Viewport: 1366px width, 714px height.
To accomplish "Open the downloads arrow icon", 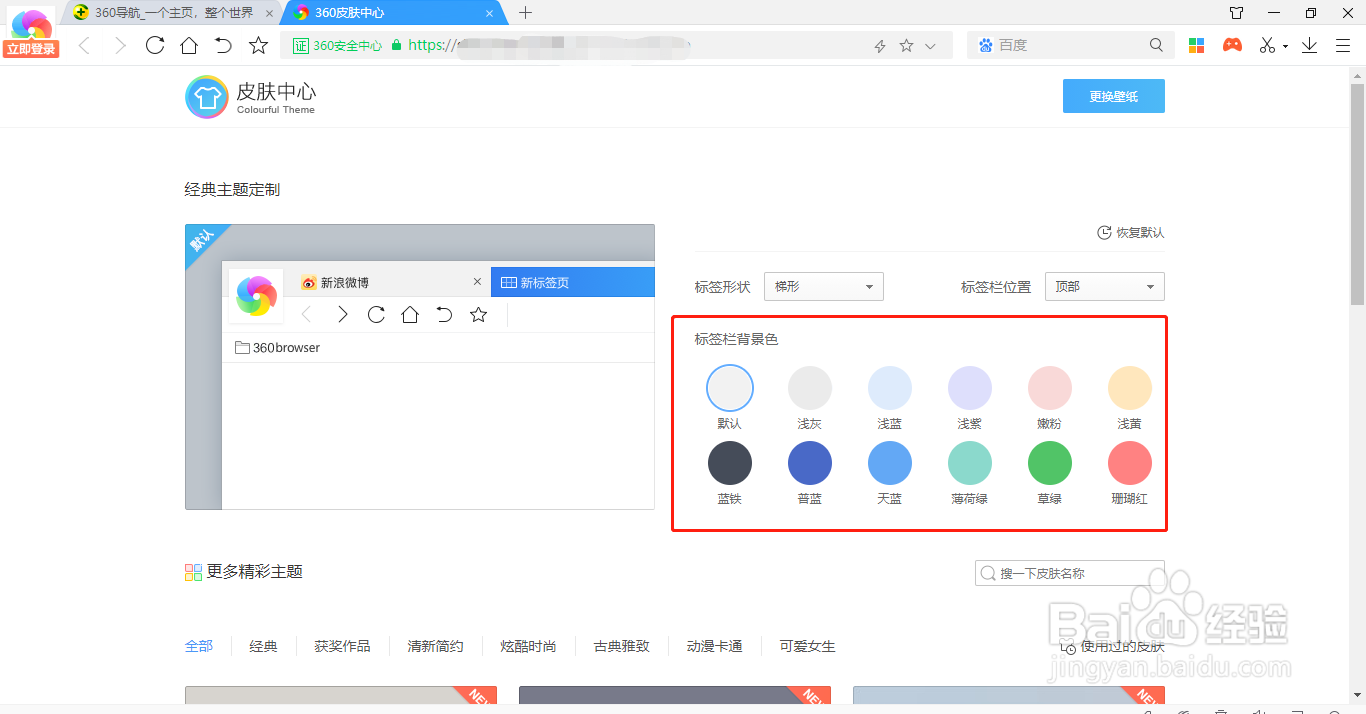I will pos(1309,45).
